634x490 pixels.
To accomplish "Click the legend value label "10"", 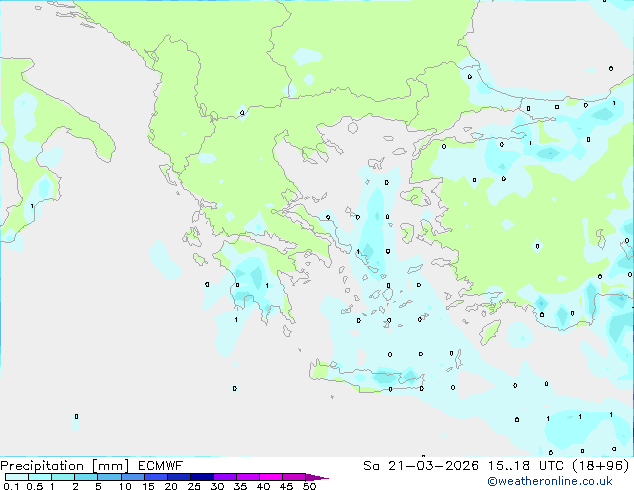I will (x=125, y=486).
